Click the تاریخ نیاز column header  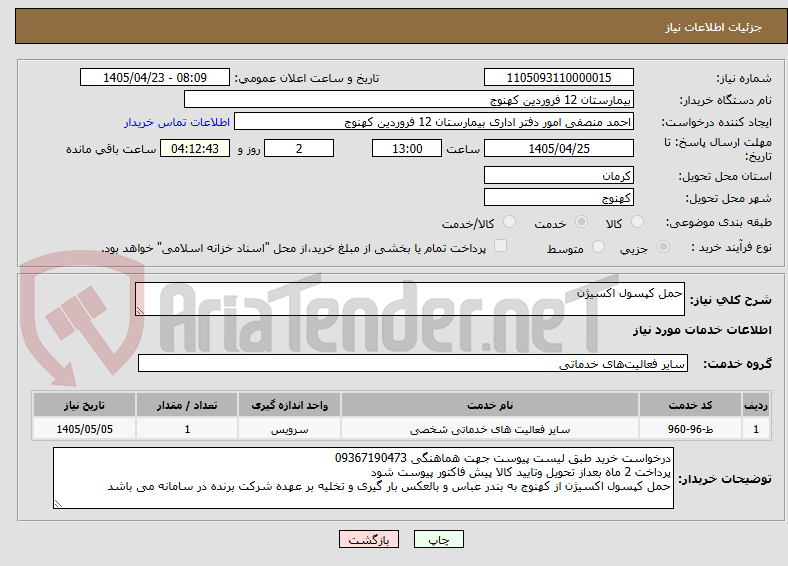[x=84, y=405]
